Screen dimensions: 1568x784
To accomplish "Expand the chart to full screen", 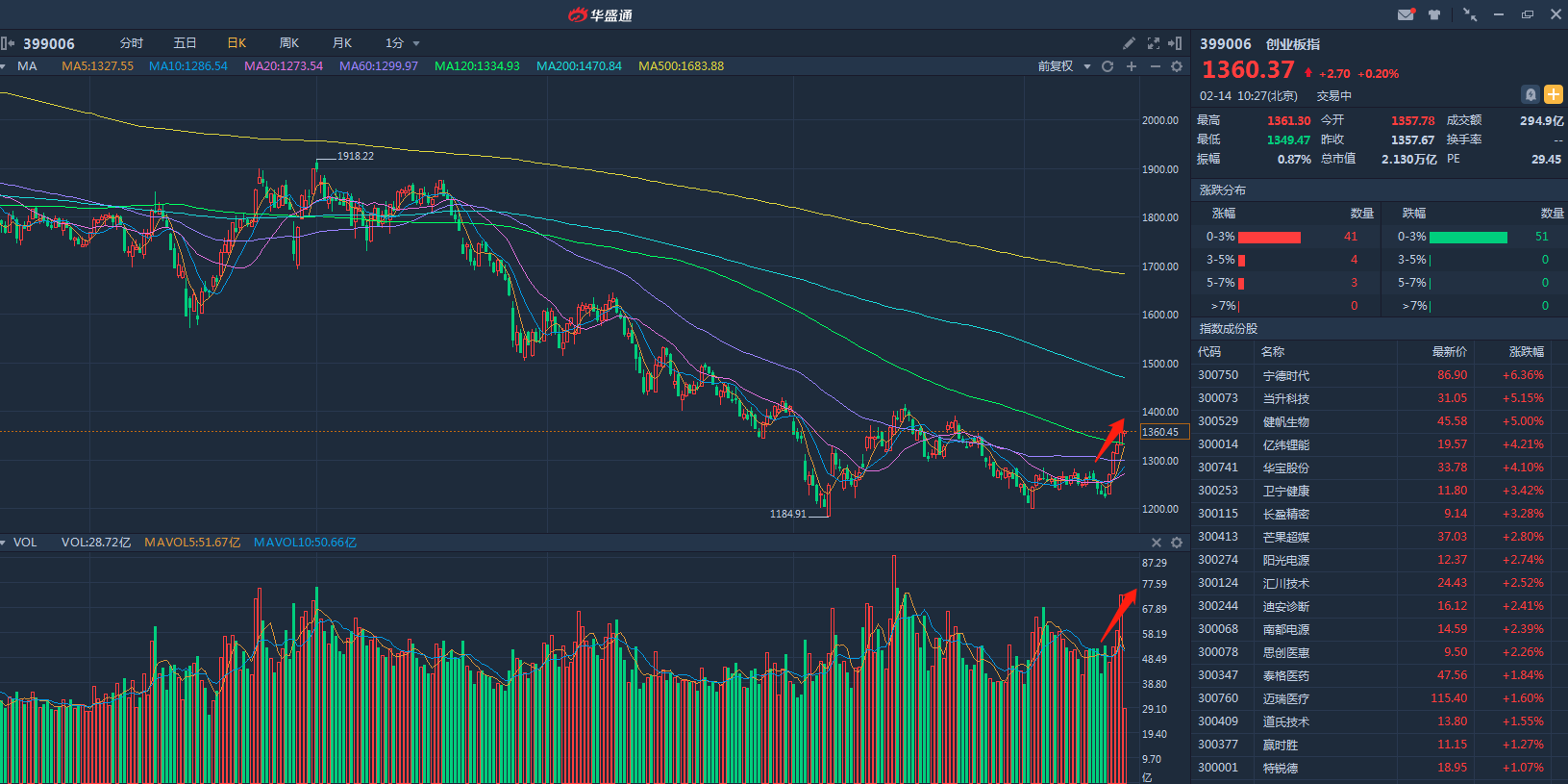I will 1154,43.
